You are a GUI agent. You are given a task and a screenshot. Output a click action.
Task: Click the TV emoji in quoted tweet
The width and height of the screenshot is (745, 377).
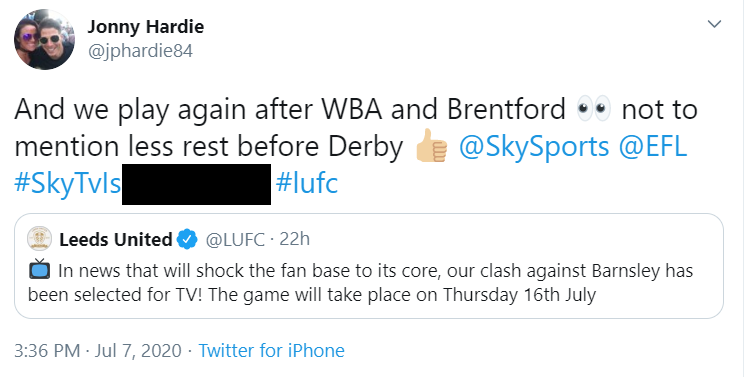click(39, 270)
